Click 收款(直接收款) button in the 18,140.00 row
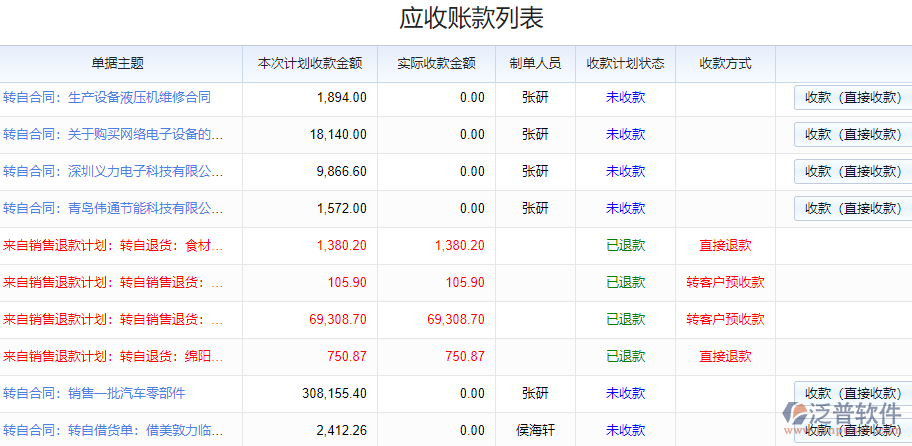Viewport: 912px width, 446px height. (852, 135)
